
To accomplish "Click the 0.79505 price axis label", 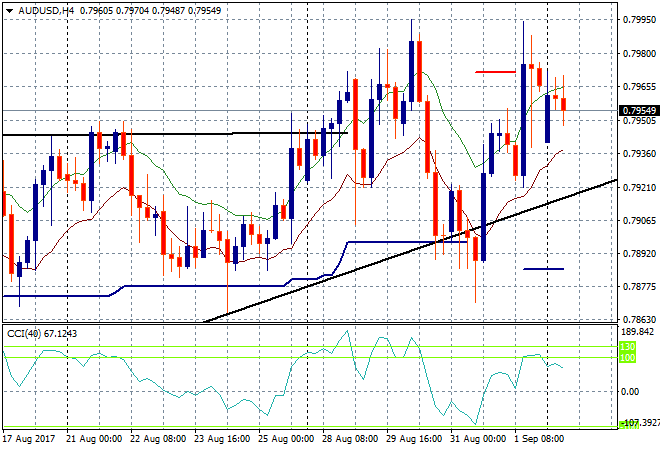I will click(x=639, y=121).
